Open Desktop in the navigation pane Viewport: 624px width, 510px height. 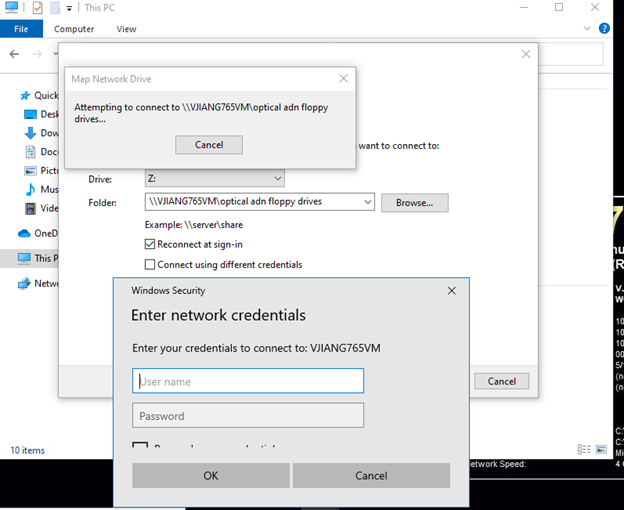coord(41,115)
